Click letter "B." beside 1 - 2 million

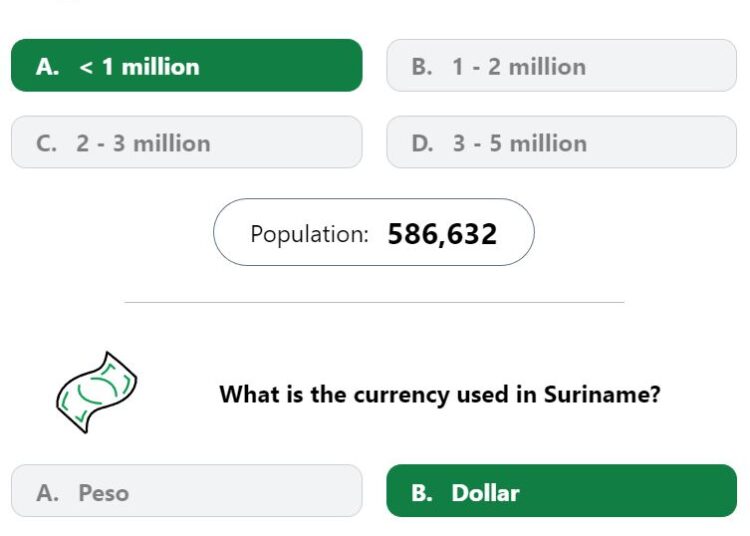(x=421, y=66)
